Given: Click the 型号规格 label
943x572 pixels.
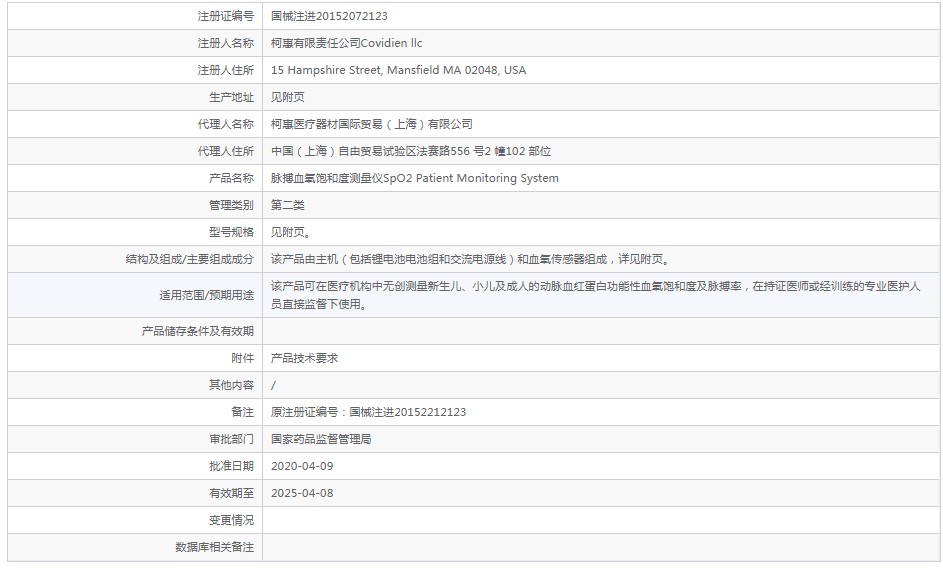Looking at the screenshot, I should tap(232, 232).
